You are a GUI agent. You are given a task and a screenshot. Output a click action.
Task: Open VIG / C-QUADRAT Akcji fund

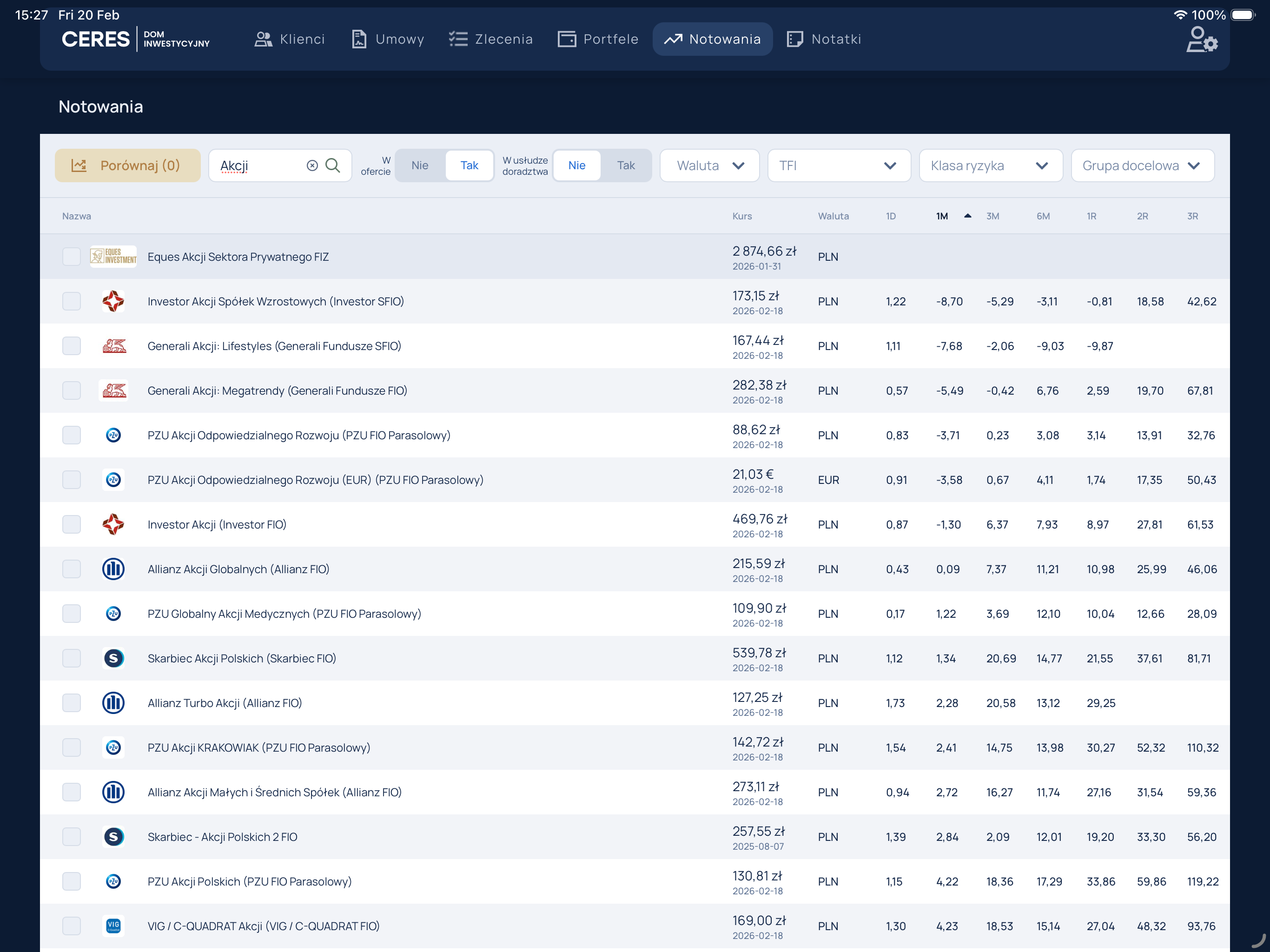[264, 926]
